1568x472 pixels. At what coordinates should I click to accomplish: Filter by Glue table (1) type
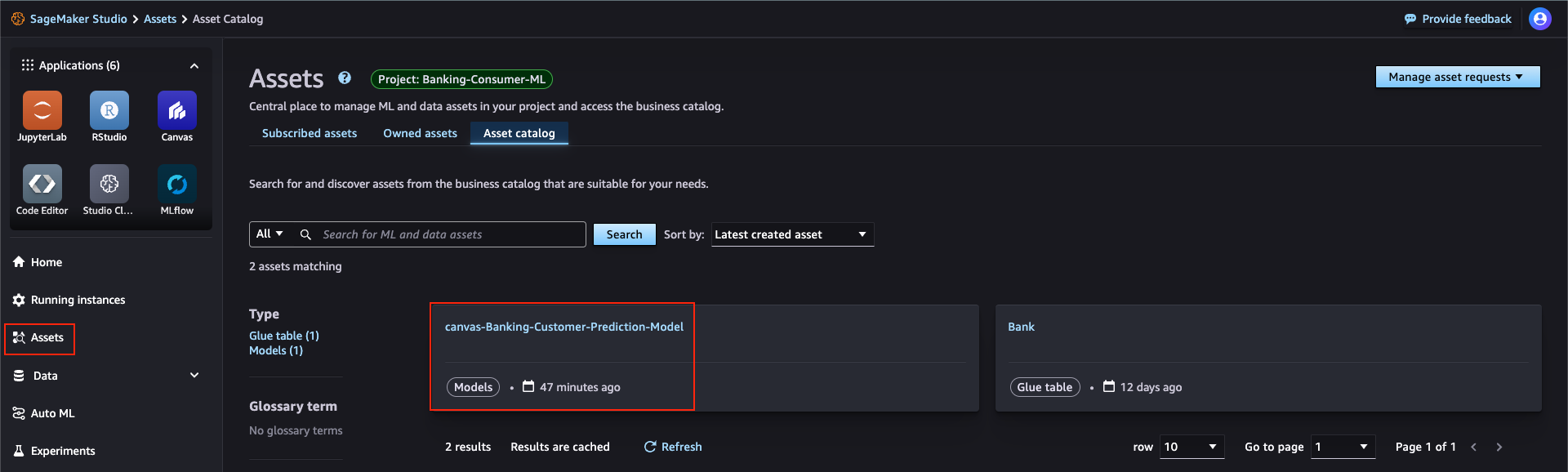pyautogui.click(x=284, y=336)
